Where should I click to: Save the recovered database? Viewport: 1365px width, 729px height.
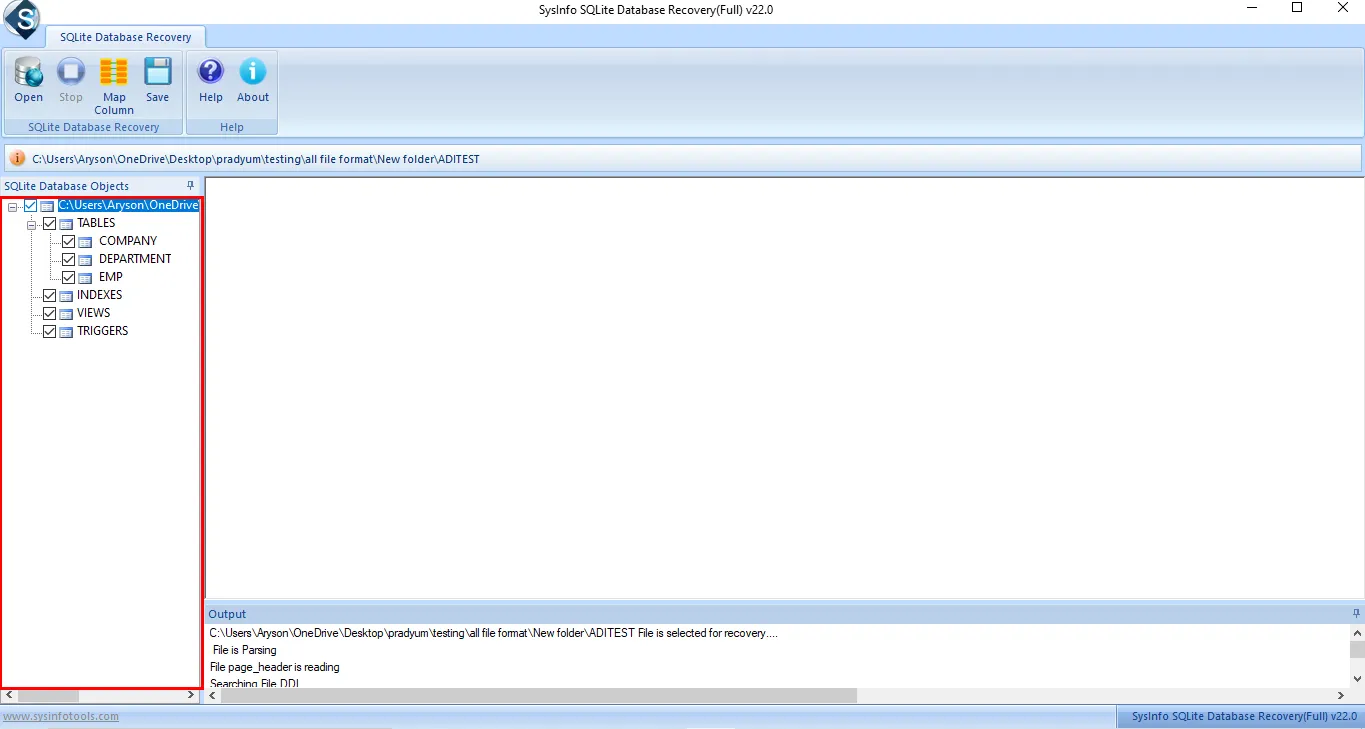158,80
